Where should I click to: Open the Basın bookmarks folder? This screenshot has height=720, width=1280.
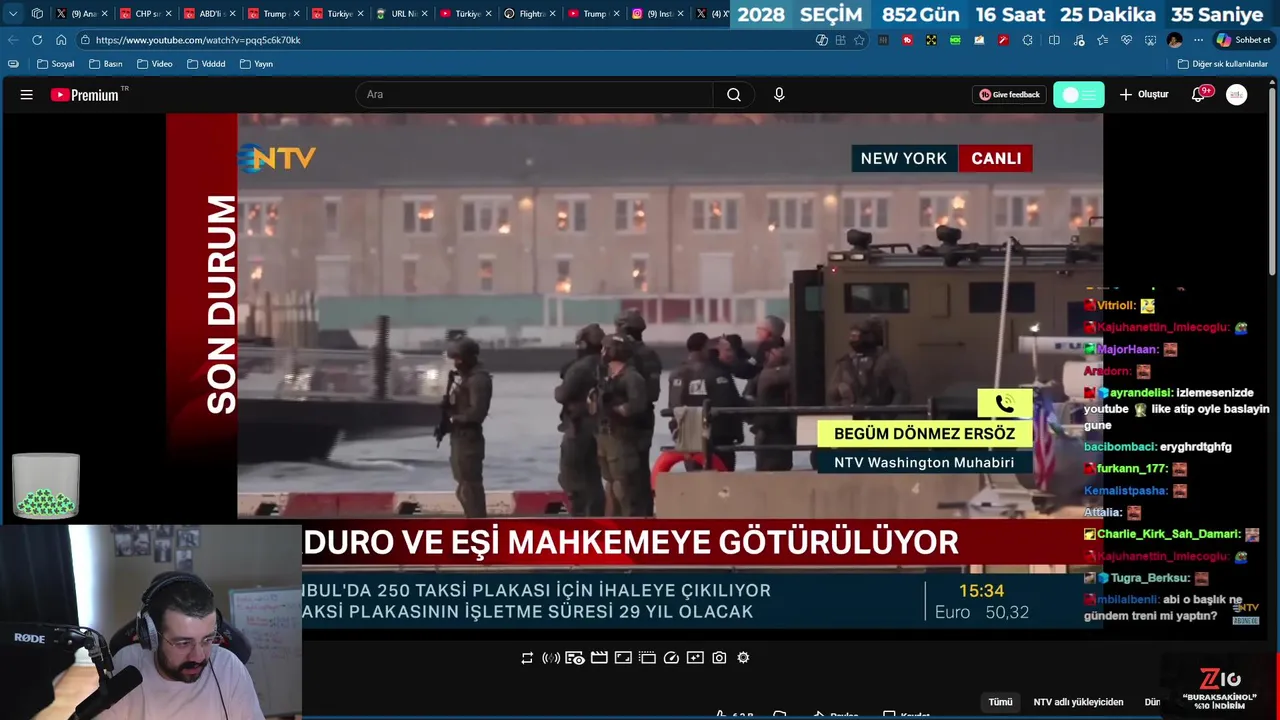pos(106,64)
